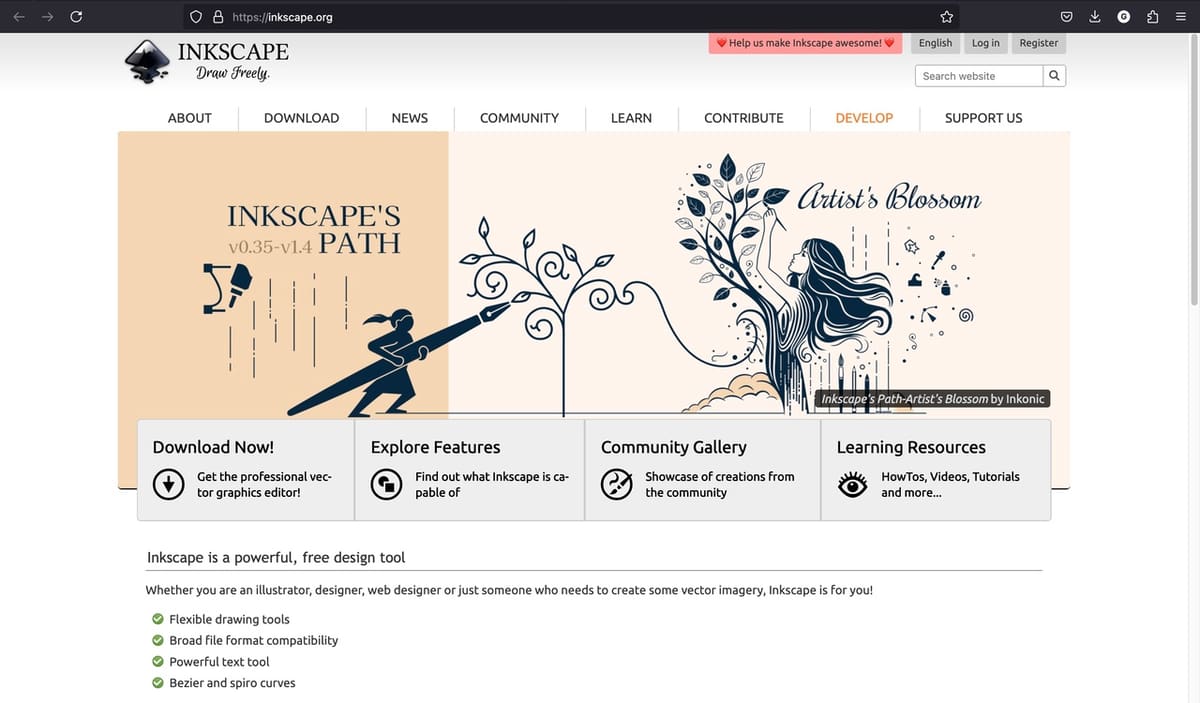Click 'Find out what Inkscape is capable of'
The image size is (1200, 703).
point(492,485)
